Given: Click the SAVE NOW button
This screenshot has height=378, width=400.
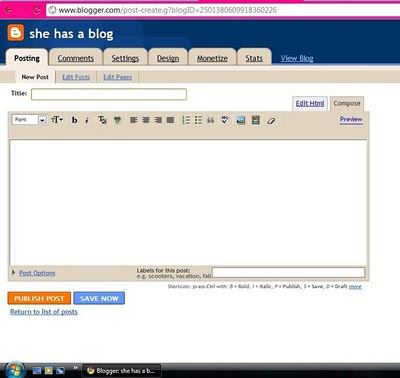Looking at the screenshot, I should [99, 298].
